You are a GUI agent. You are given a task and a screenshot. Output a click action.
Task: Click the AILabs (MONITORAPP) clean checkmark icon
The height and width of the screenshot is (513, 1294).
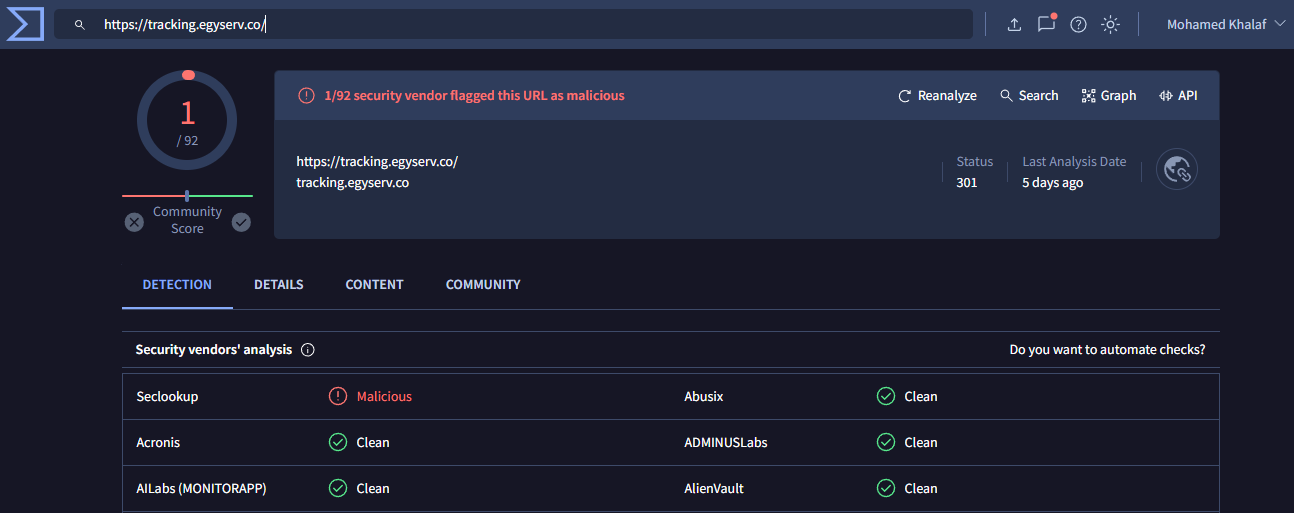[338, 488]
